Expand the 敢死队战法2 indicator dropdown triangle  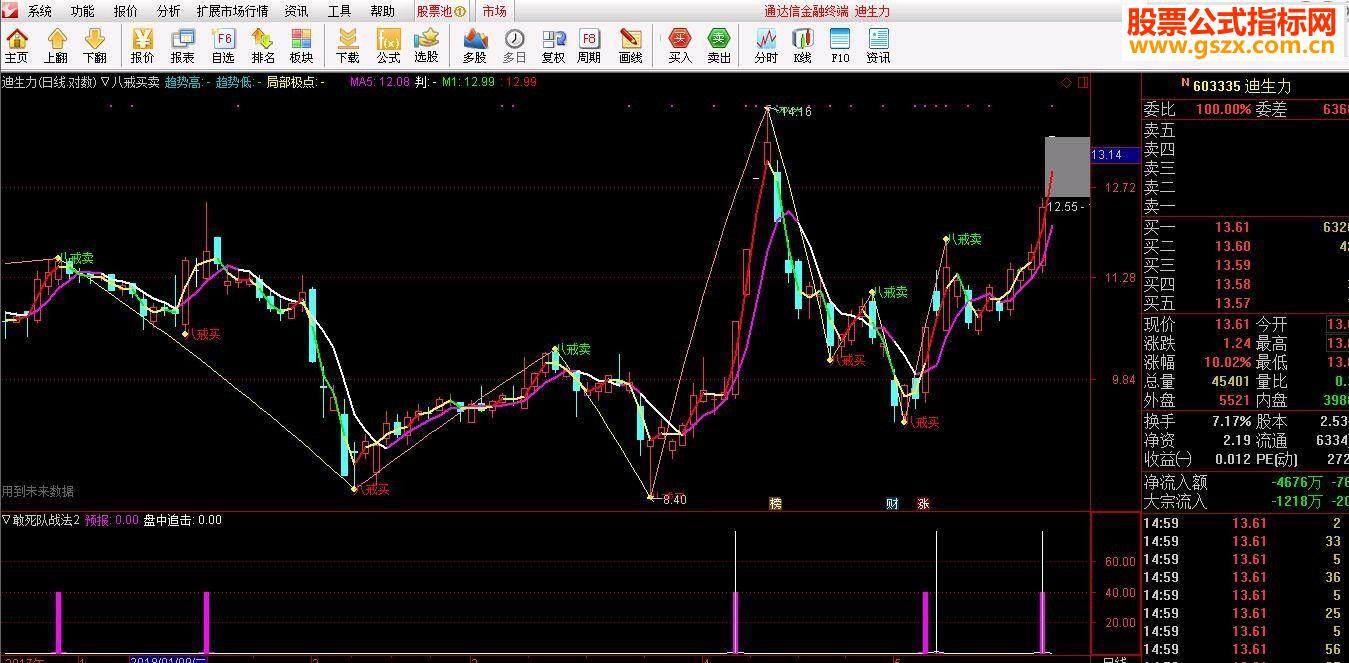[x=7, y=519]
